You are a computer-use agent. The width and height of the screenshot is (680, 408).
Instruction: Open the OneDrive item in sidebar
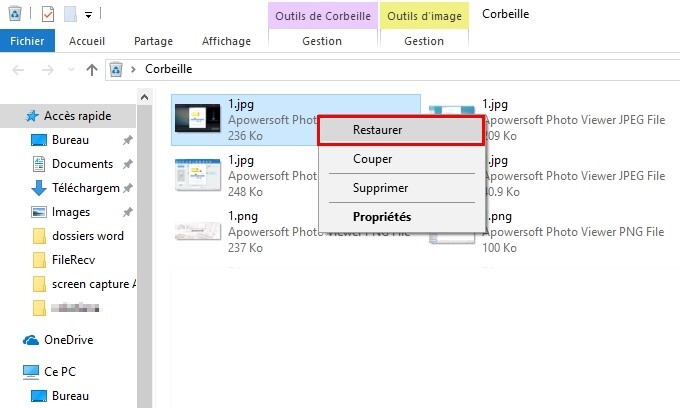click(68, 340)
